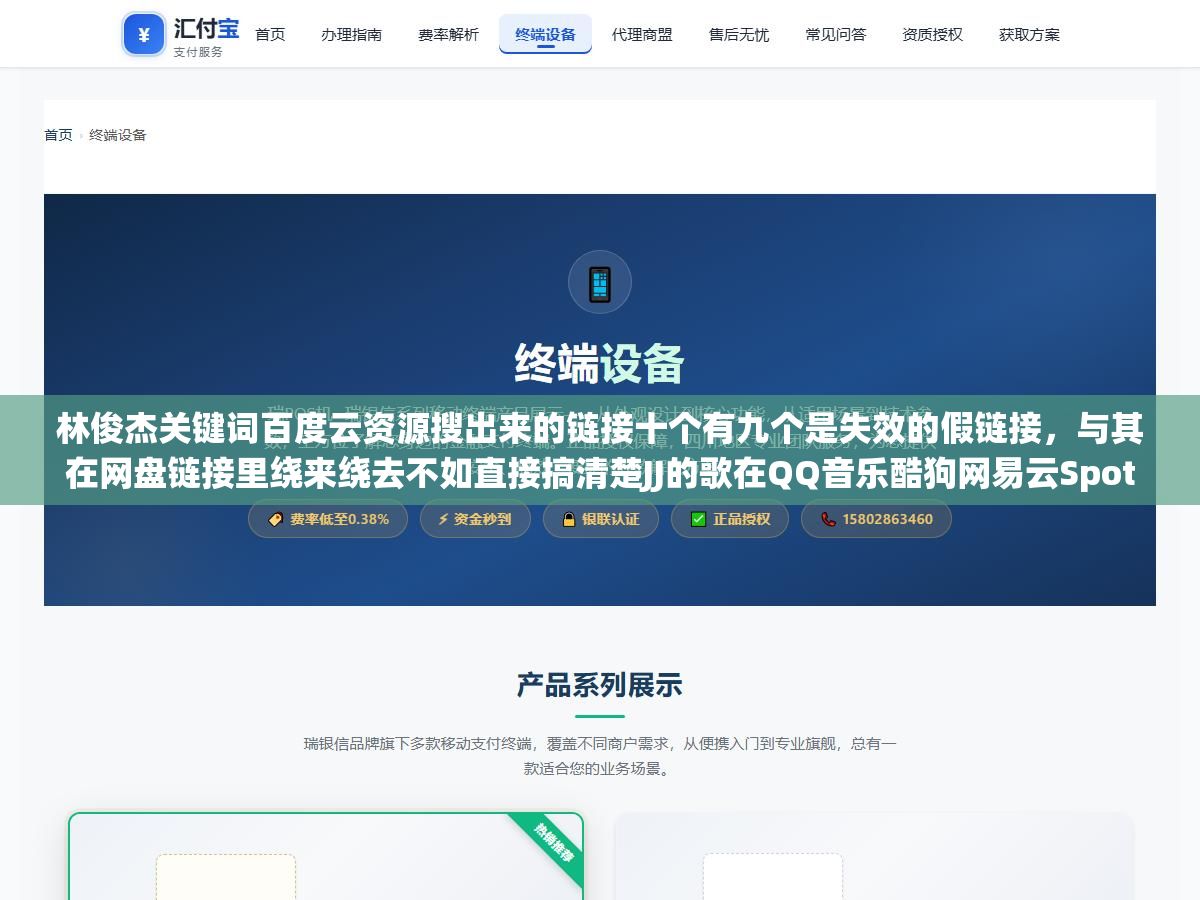Click the 终端设备 breadcrumb item
Viewport: 1200px width, 900px height.
click(x=118, y=135)
